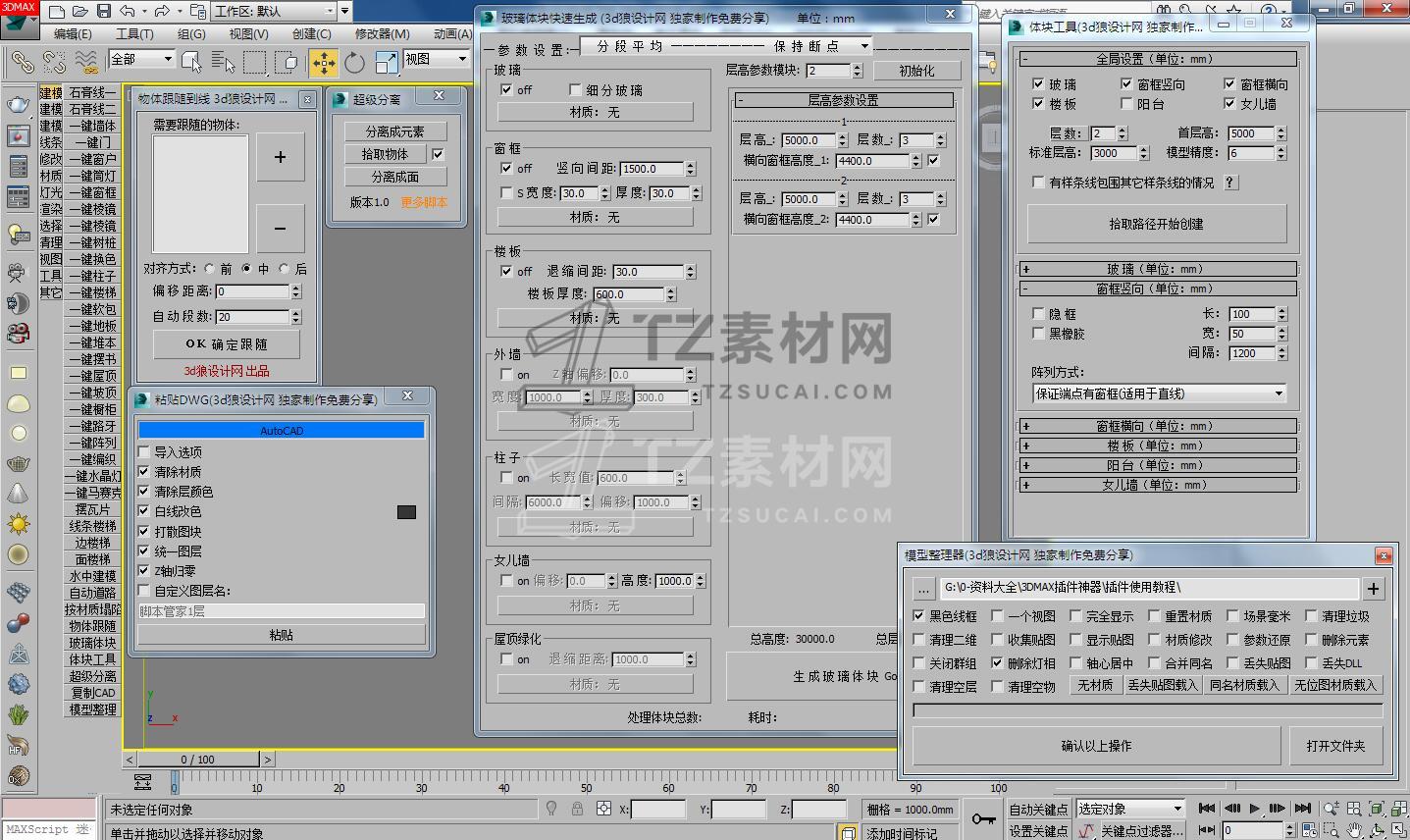This screenshot has height=840, width=1410.
Task: Click the 拾取路径开始创建 button
Action: 1156,224
